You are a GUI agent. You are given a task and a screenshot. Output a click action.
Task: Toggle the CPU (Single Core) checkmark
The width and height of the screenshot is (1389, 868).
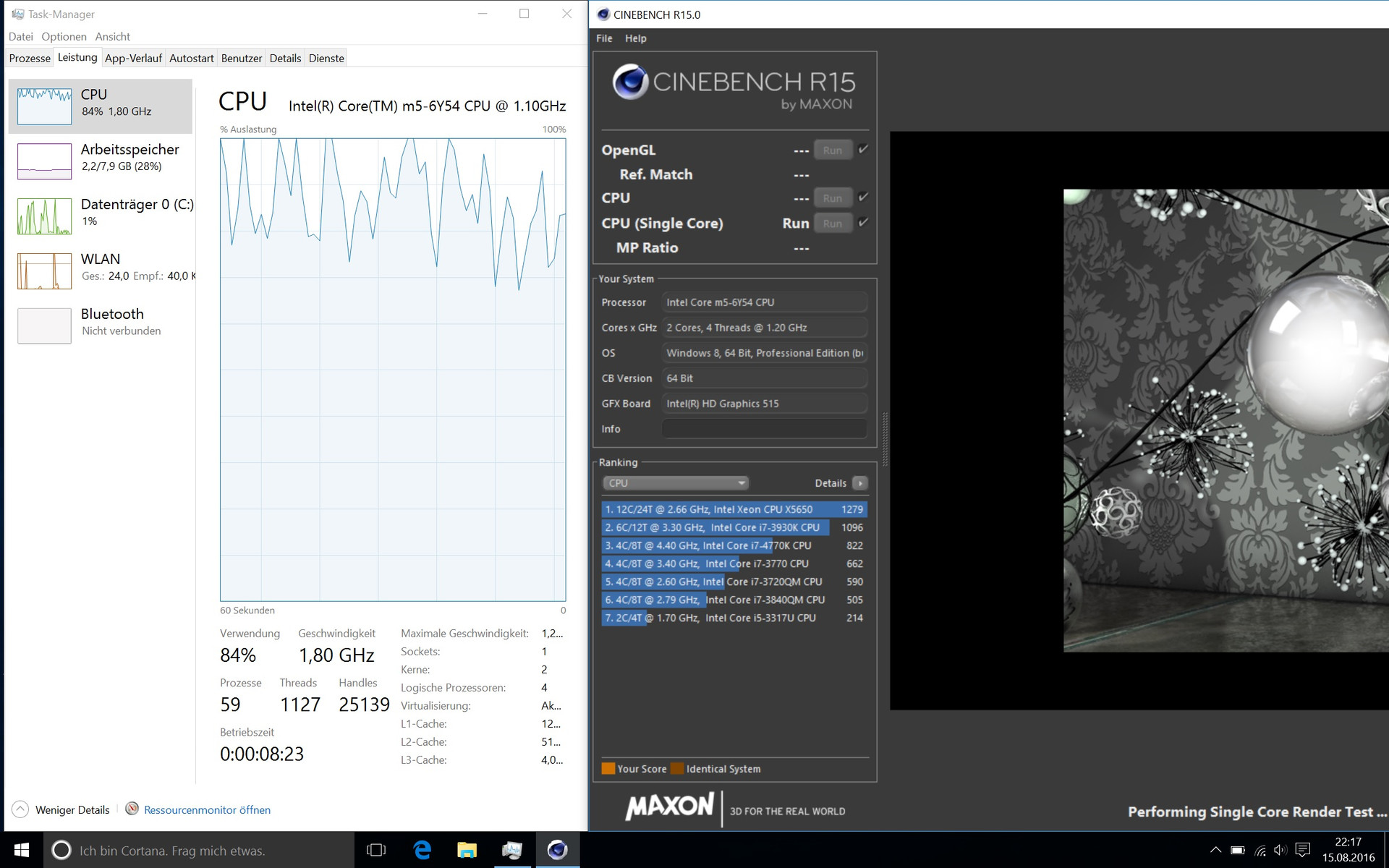(x=863, y=223)
